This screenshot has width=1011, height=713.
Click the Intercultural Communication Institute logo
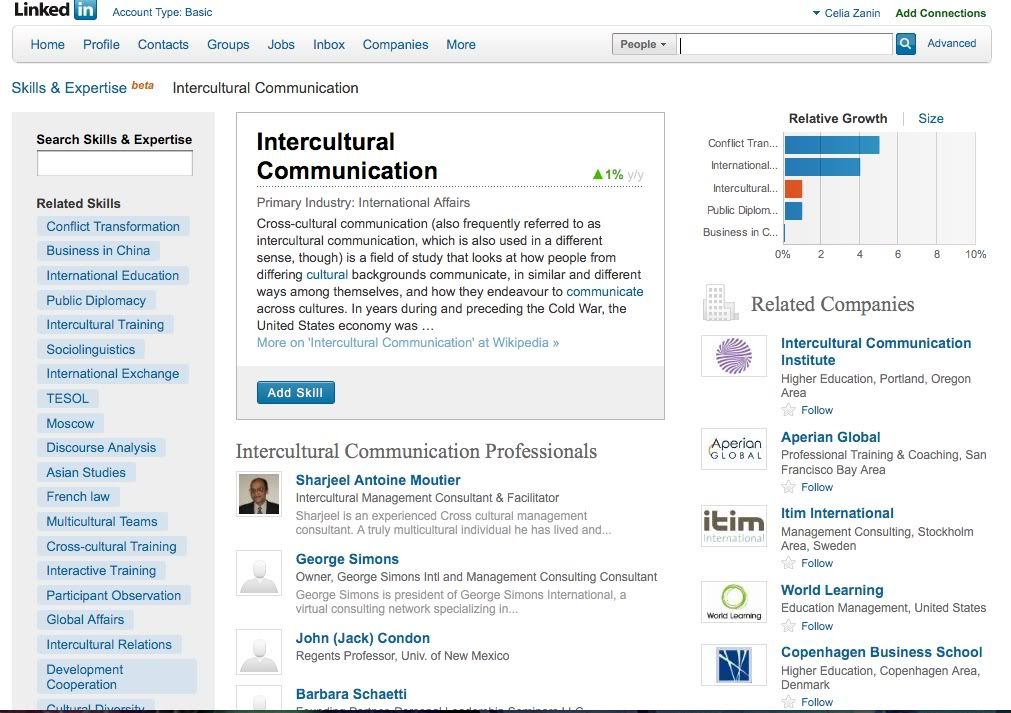coord(734,356)
